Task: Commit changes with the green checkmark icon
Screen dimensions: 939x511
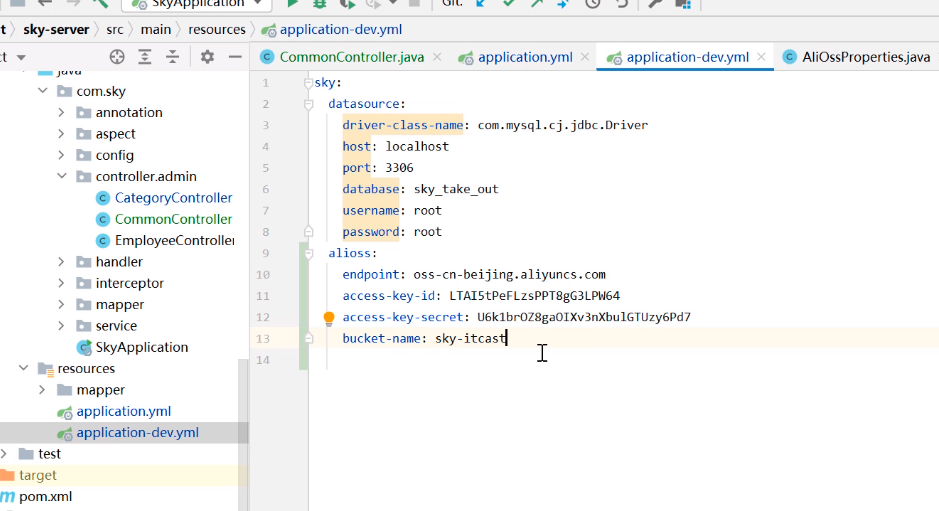Action: click(x=508, y=4)
